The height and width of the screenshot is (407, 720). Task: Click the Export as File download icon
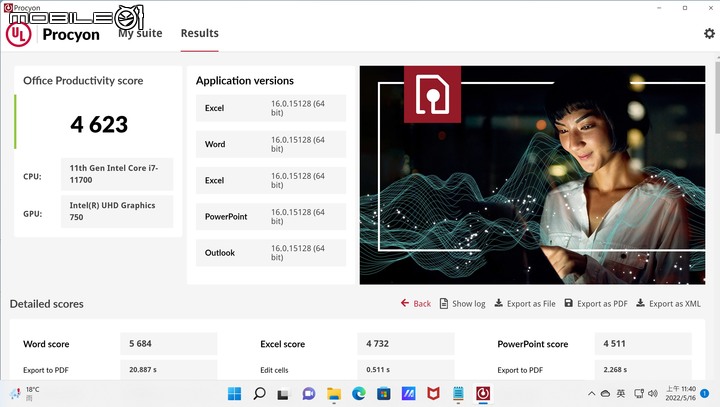click(498, 303)
